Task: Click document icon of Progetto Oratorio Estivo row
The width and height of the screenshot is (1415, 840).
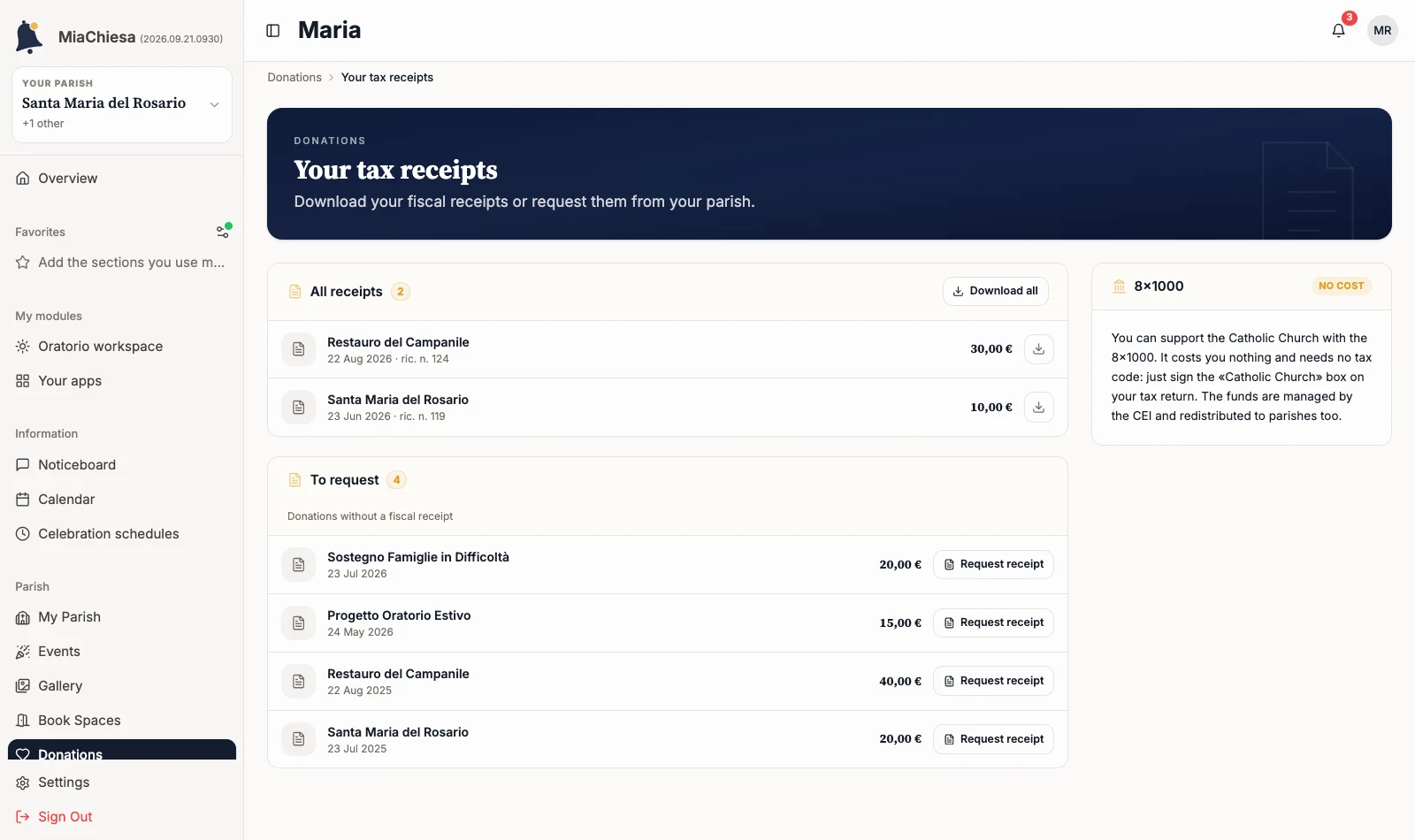Action: (x=299, y=623)
